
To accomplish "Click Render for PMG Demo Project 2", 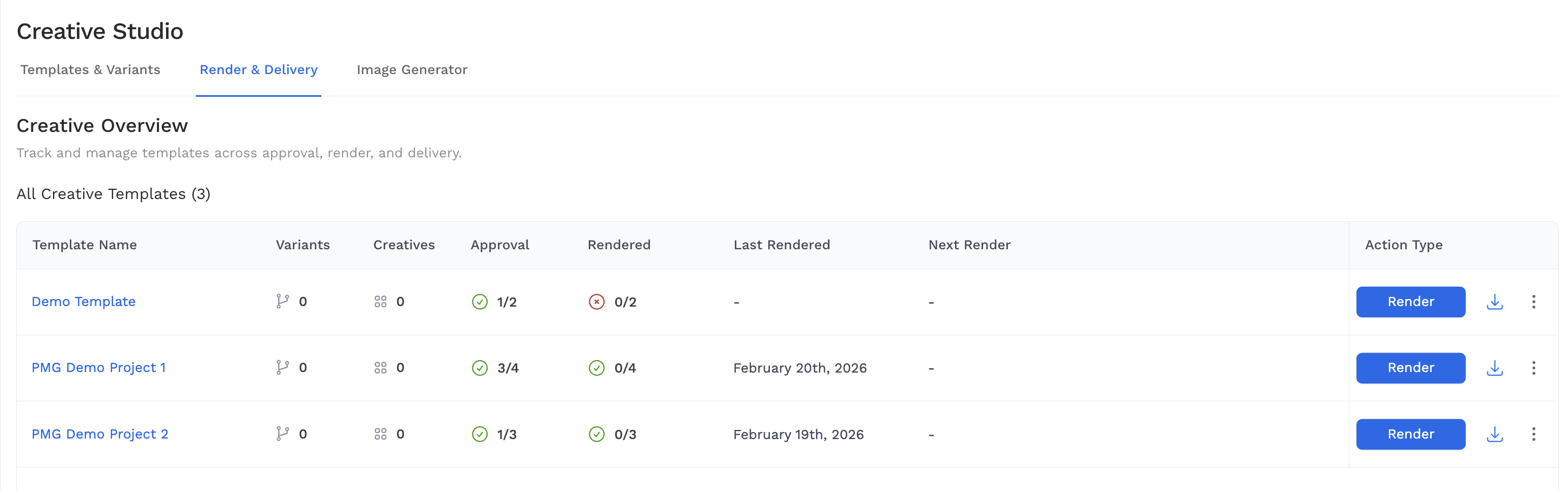I will coord(1411,434).
